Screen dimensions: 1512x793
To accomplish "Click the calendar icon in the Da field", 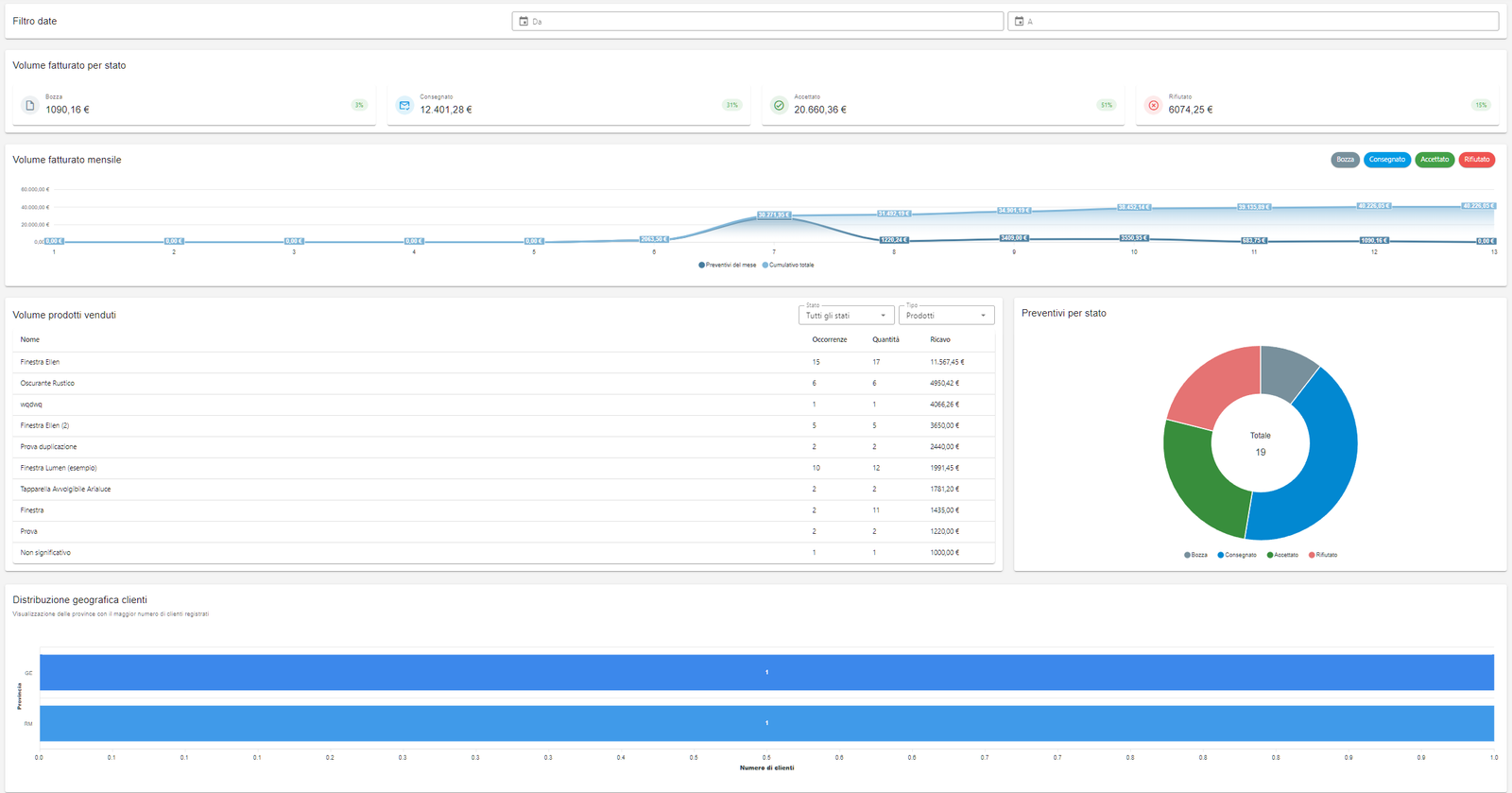I will pos(524,21).
